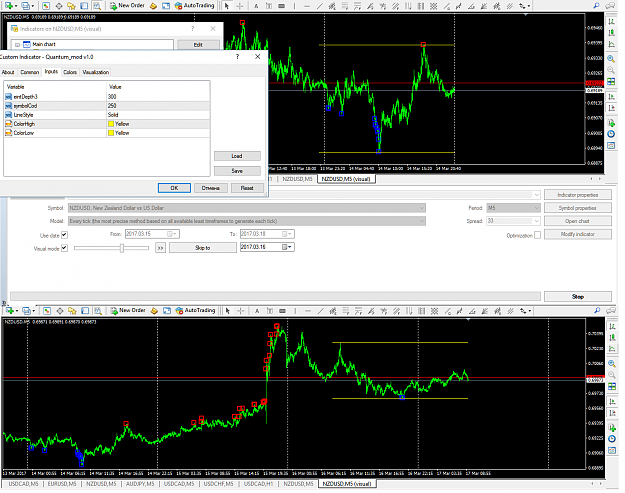Zoom in on the upper chart
Screen dimensions: 625x493
tap(611, 59)
